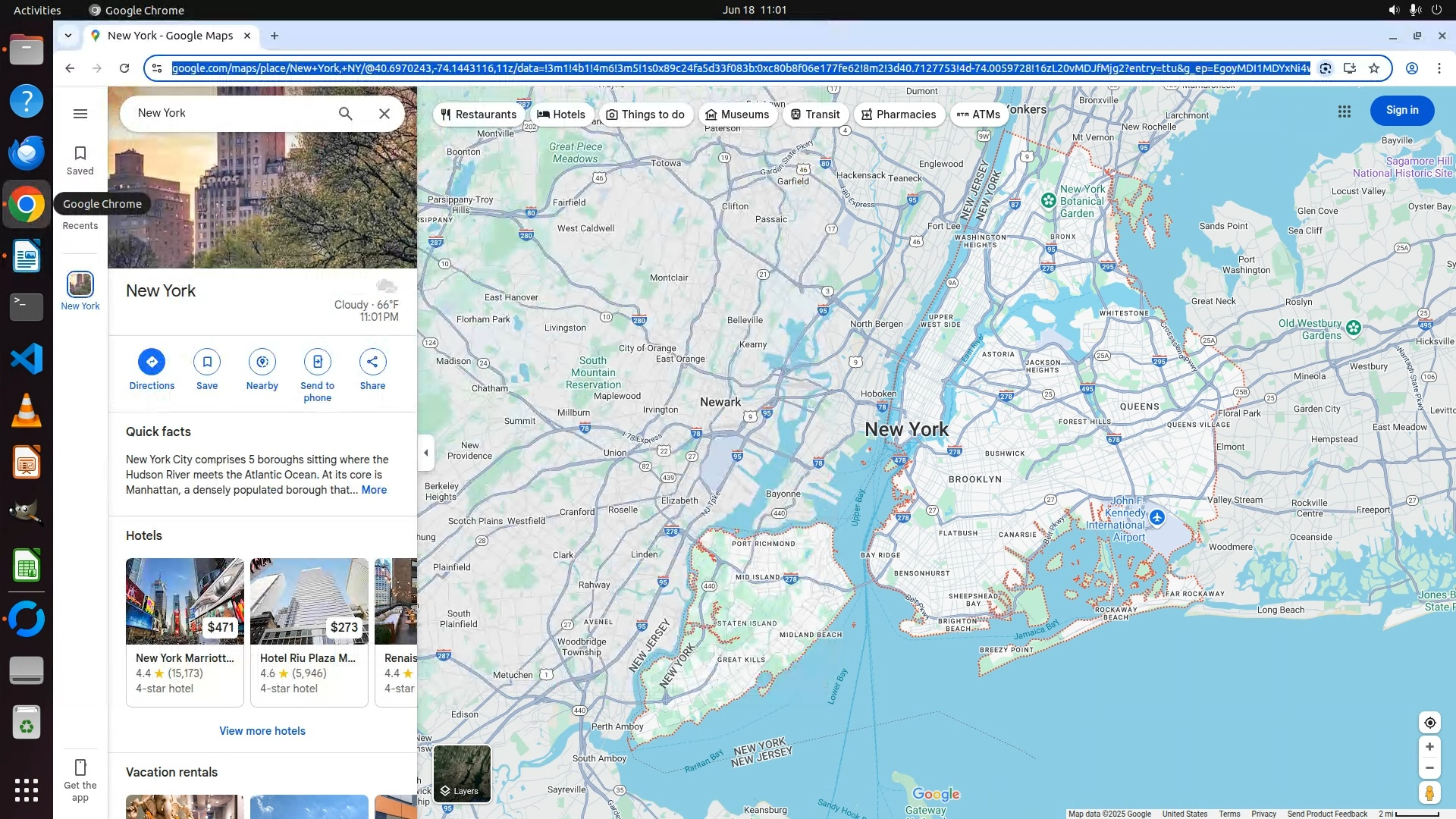Expand the Chrome tab search dropdown
Viewport: 1456px width, 819px height.
tap(68, 36)
